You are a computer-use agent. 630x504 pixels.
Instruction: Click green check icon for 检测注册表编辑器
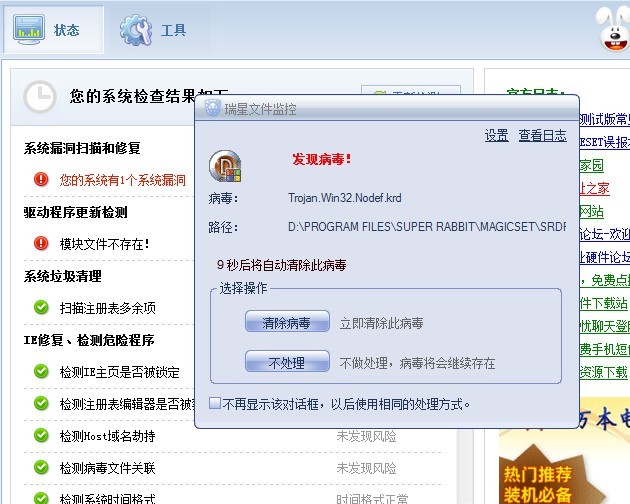(41, 403)
